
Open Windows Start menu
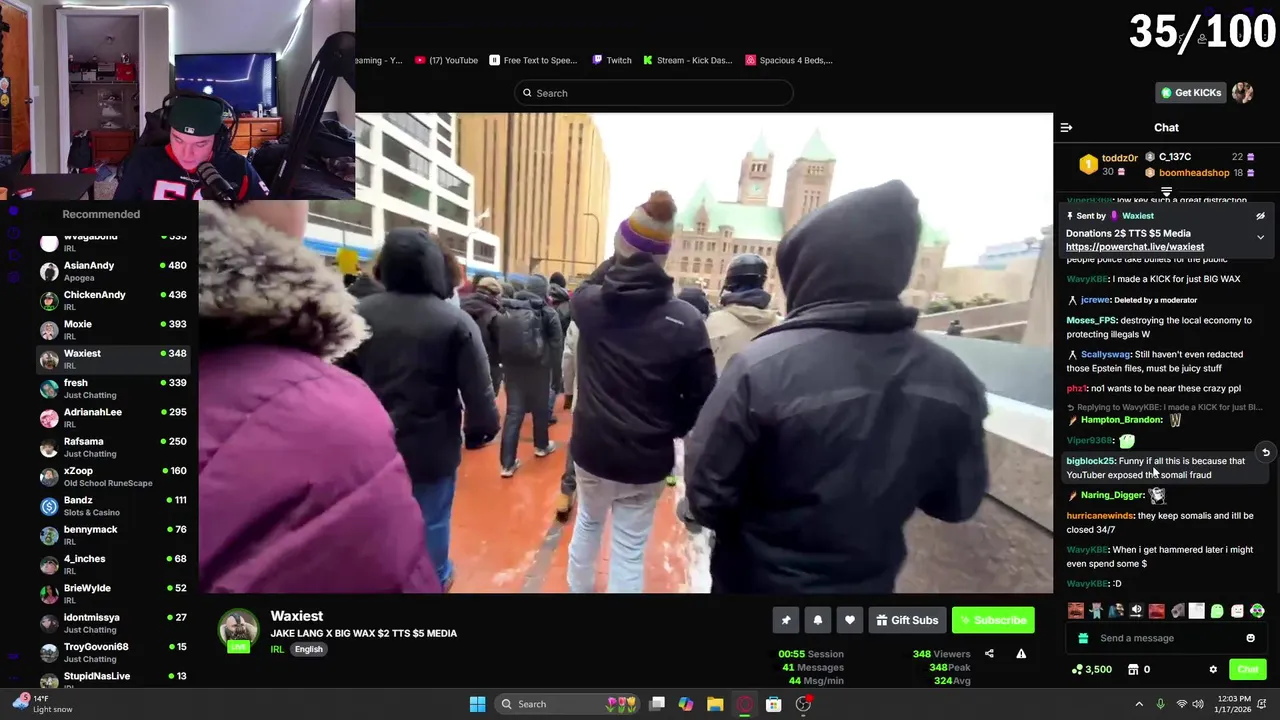click(x=477, y=704)
